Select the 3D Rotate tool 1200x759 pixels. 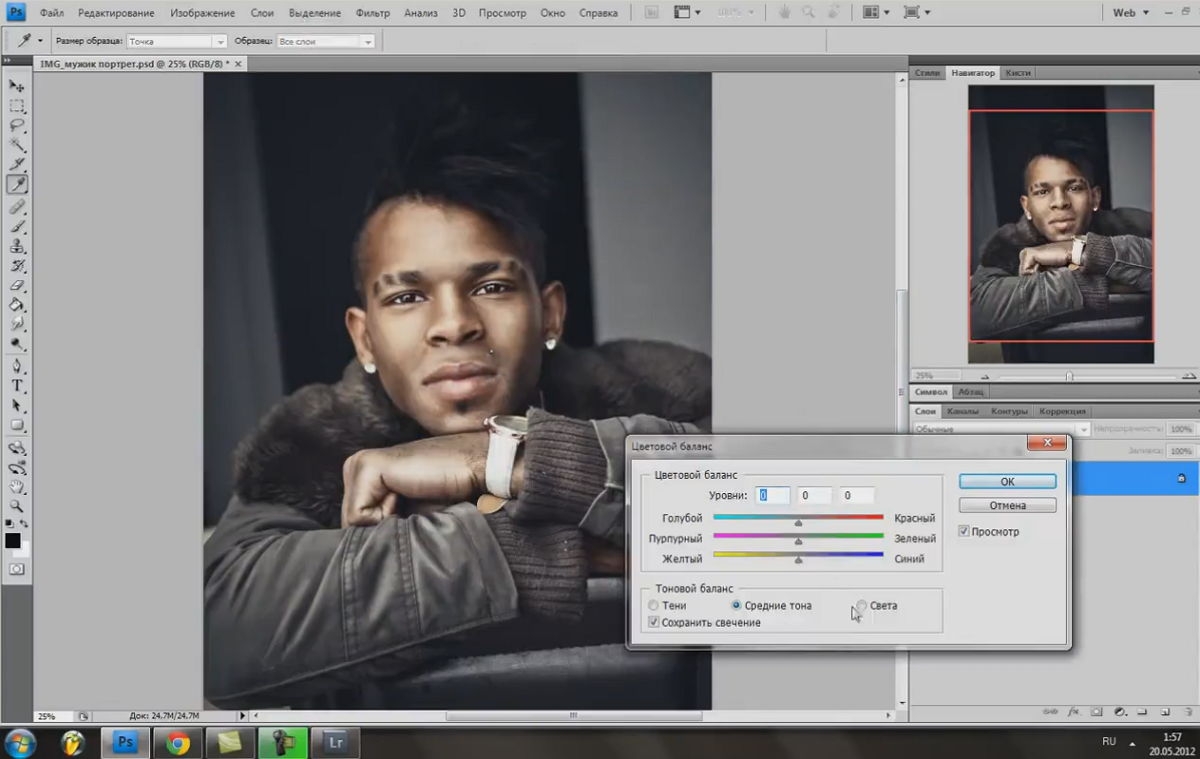[17, 447]
